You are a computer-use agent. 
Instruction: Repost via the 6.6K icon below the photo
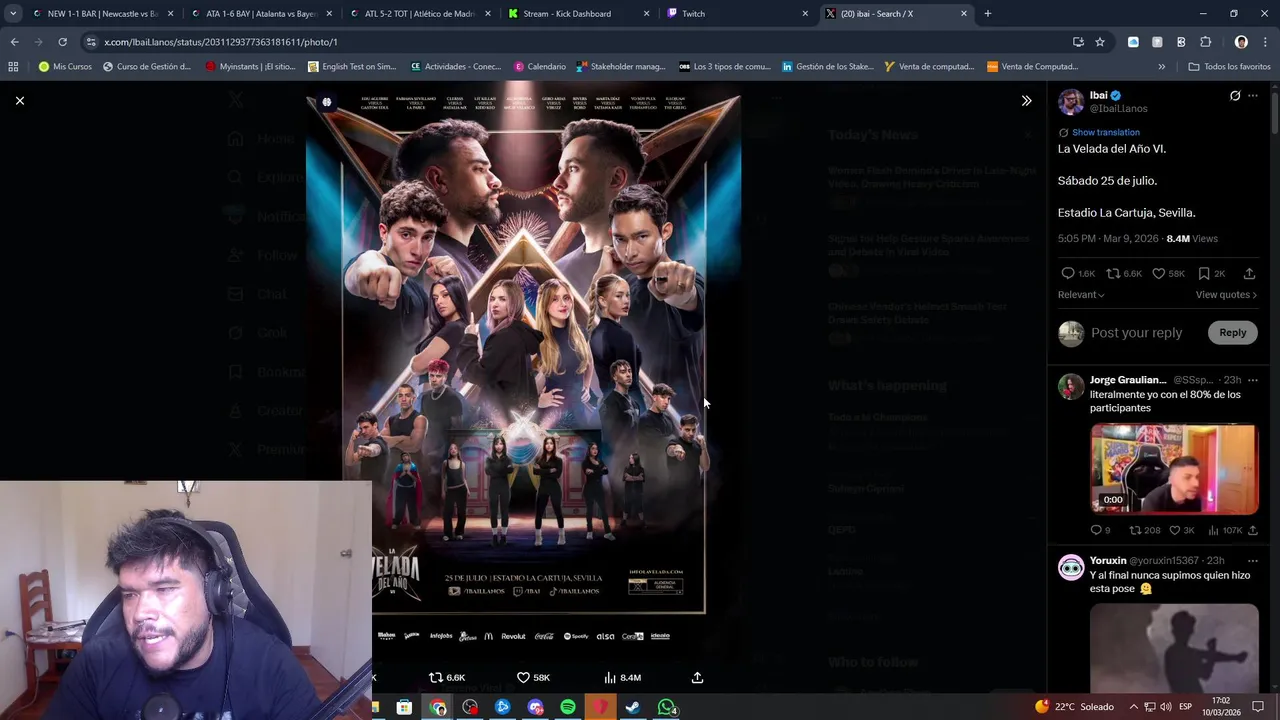point(447,678)
